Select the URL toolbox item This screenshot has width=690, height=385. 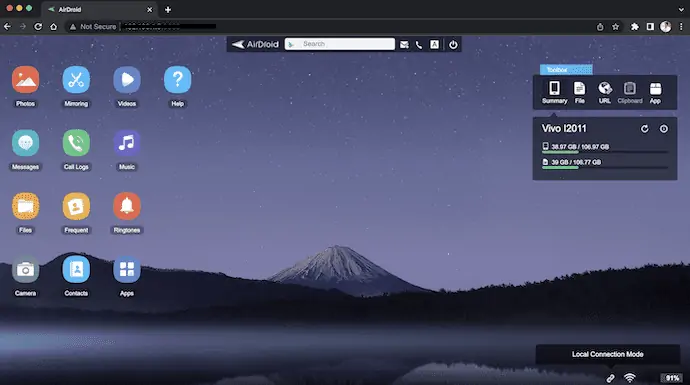point(605,92)
